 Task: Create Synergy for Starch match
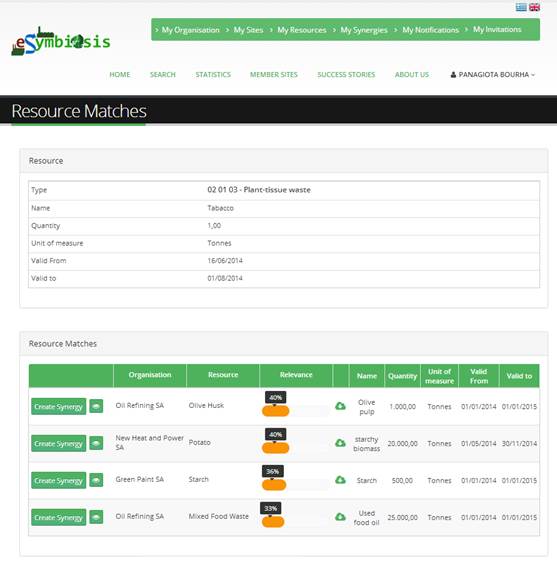[x=59, y=480]
